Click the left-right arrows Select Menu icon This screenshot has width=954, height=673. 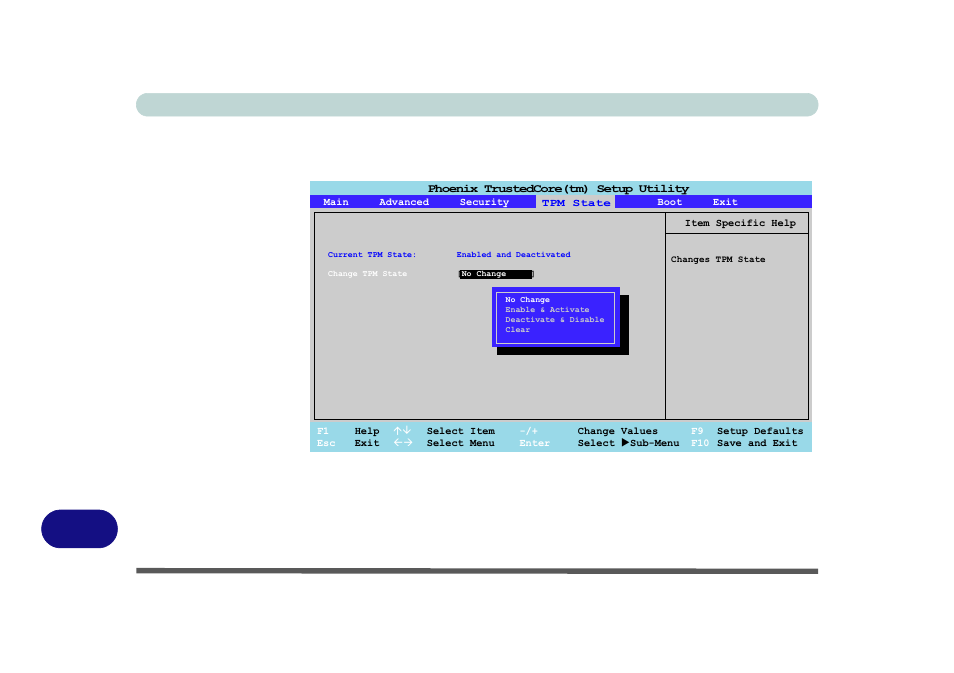(x=403, y=443)
